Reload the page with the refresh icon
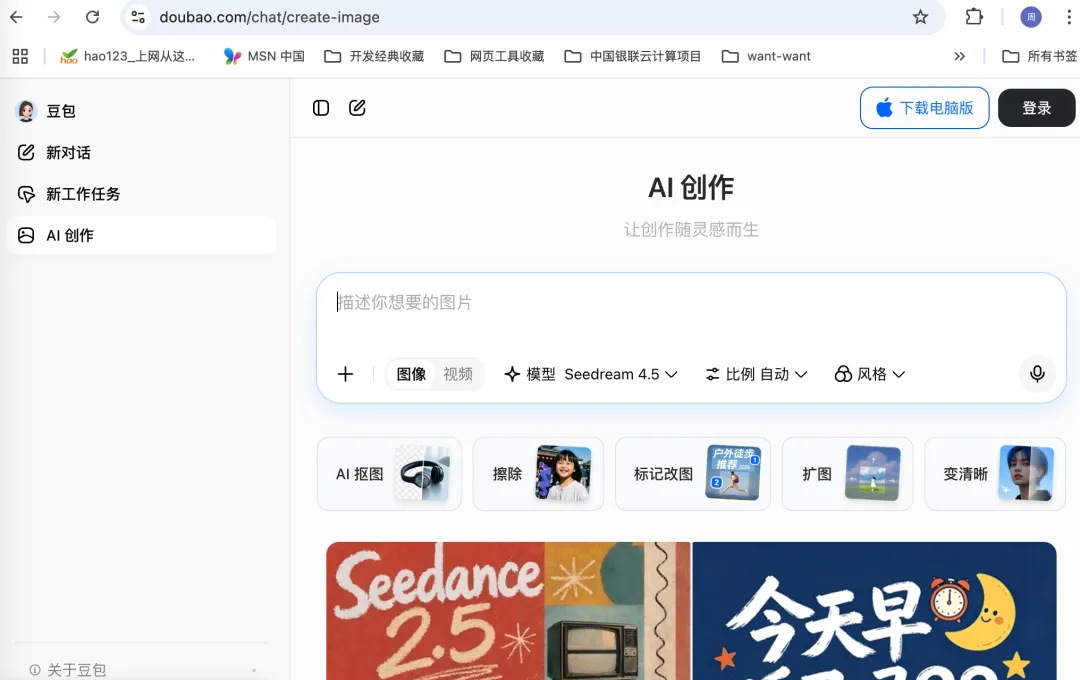 tap(92, 17)
